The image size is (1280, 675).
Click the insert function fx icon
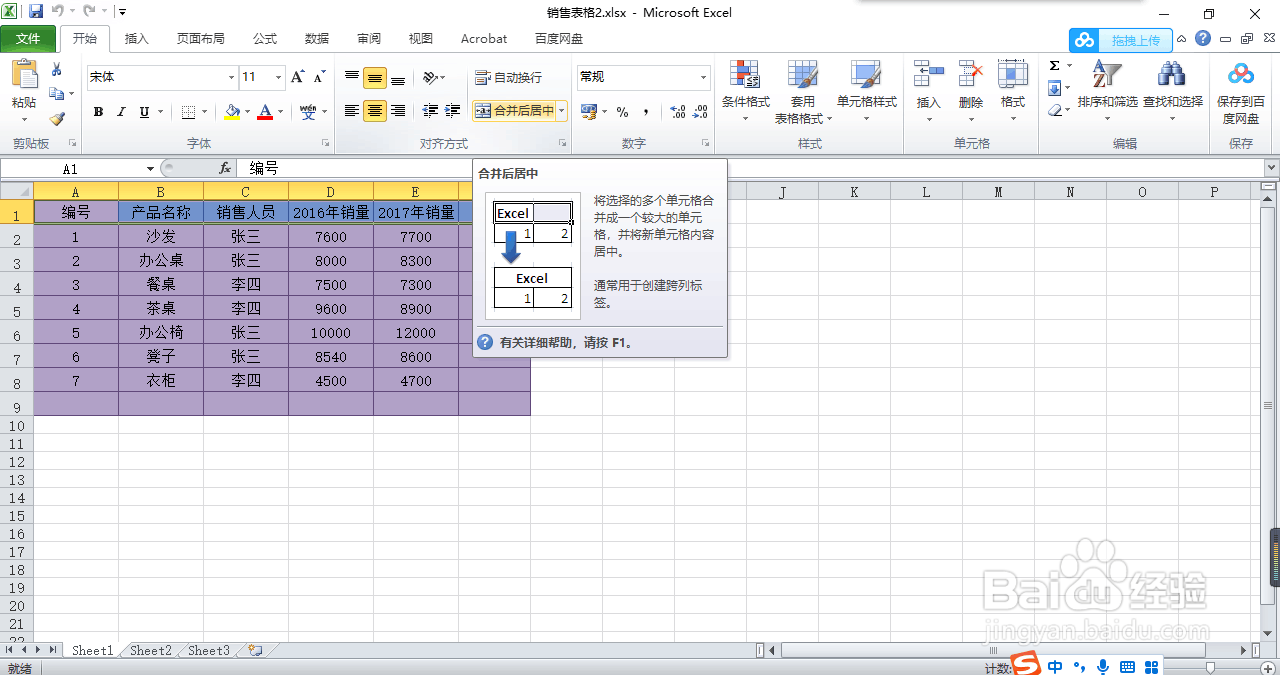point(225,169)
